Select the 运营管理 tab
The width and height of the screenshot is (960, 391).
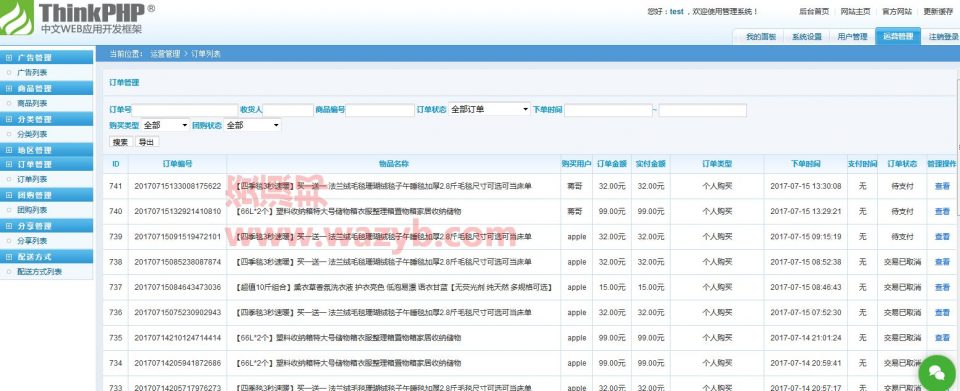click(x=898, y=37)
